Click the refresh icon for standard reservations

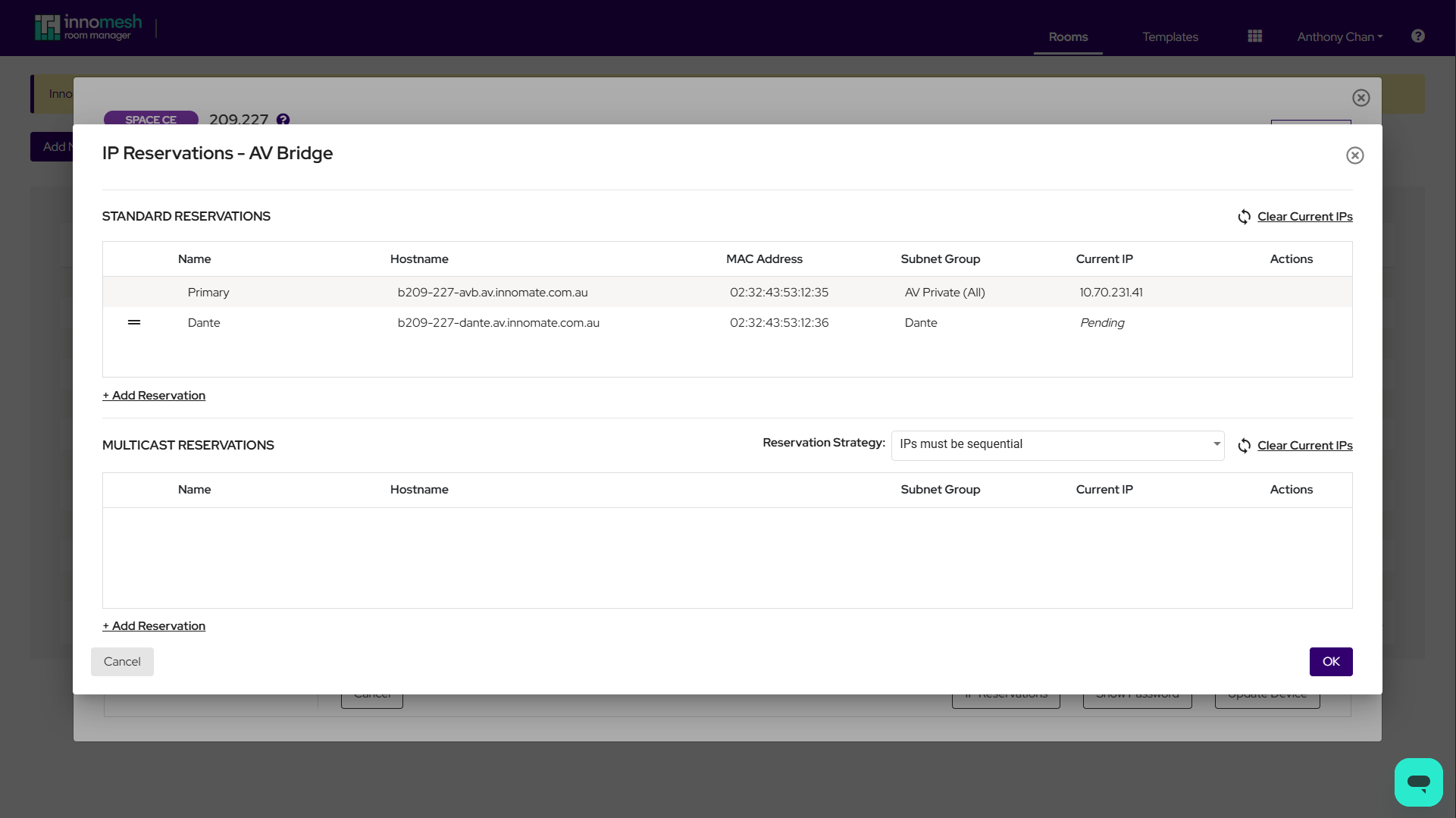click(x=1244, y=217)
